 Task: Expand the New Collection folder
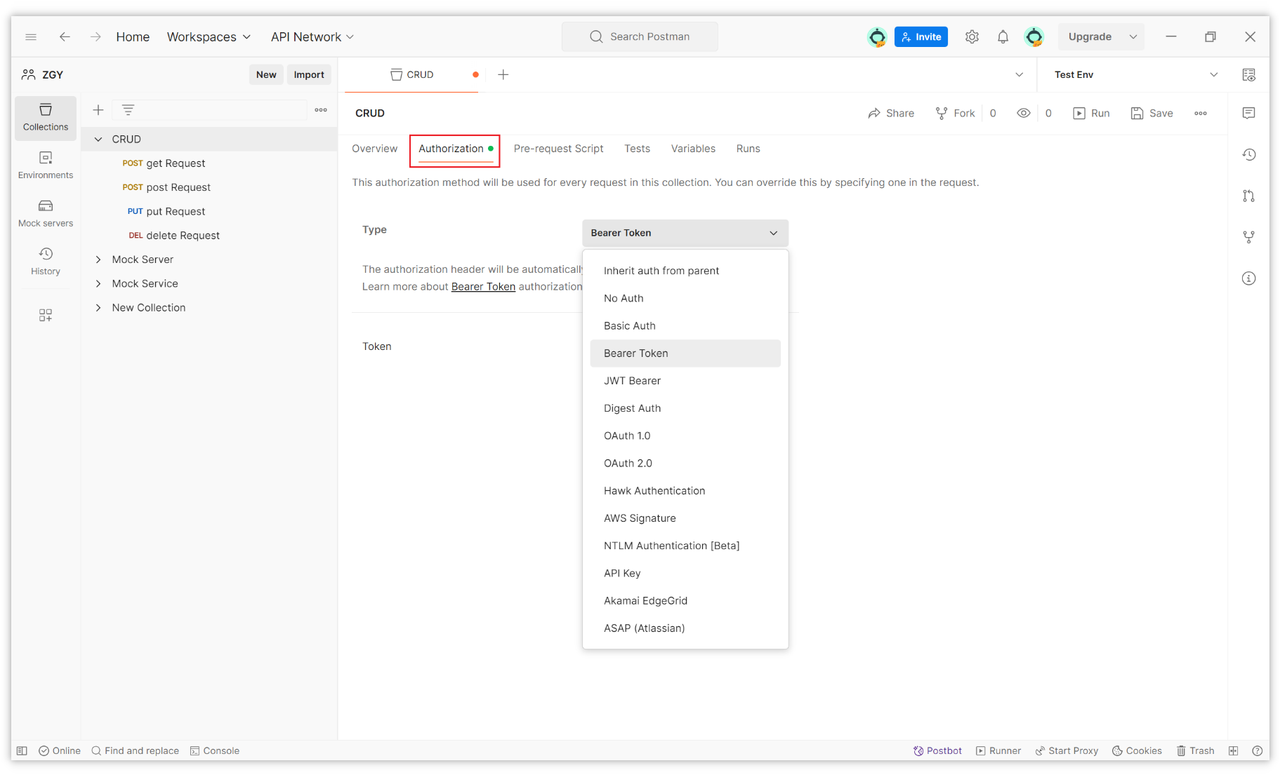(98, 307)
